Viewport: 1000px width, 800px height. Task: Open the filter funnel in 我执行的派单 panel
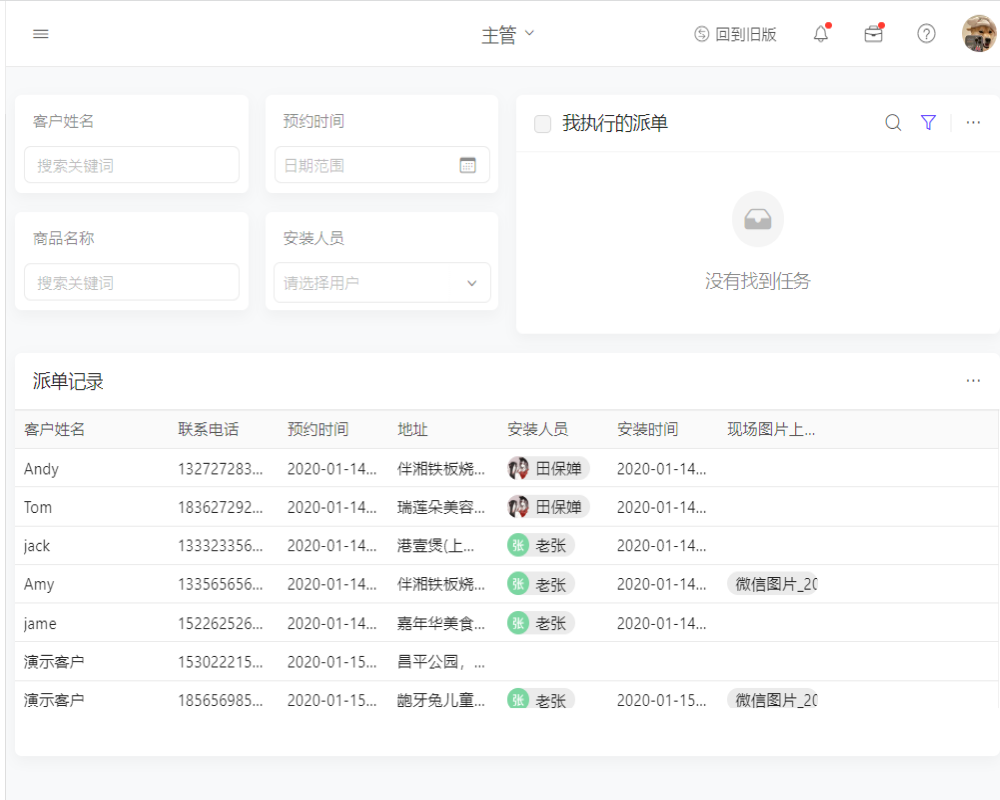coord(928,122)
